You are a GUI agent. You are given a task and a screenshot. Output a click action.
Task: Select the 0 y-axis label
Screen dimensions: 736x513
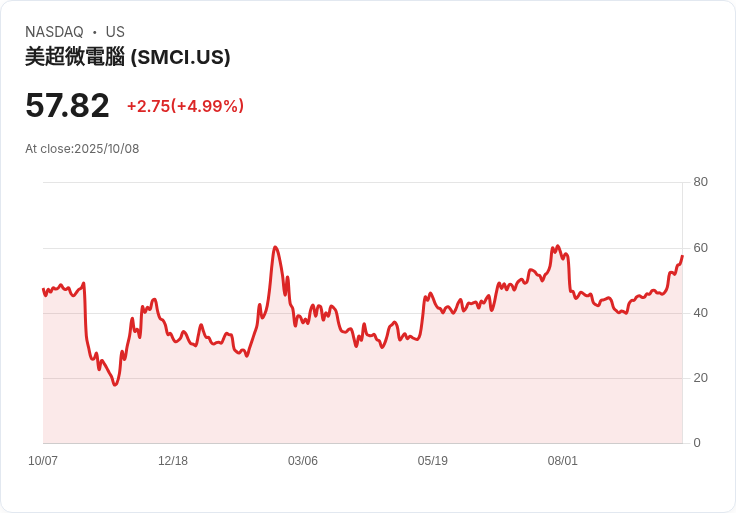tap(697, 443)
